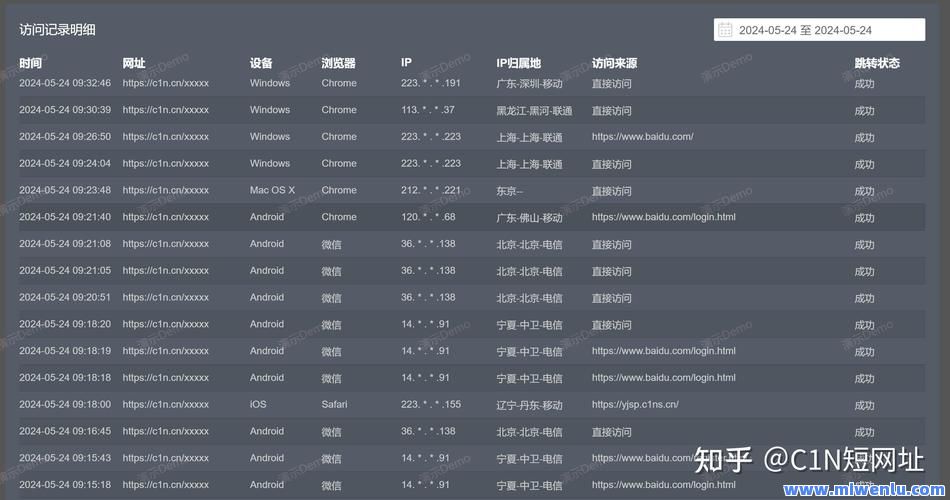
Task: Click the 跳转状态 column header
Action: [877, 63]
